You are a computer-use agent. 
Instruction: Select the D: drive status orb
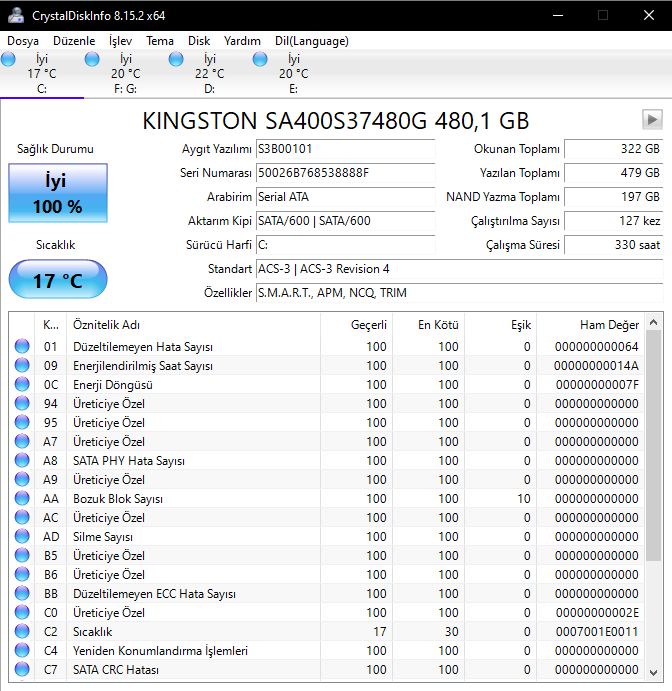[177, 60]
